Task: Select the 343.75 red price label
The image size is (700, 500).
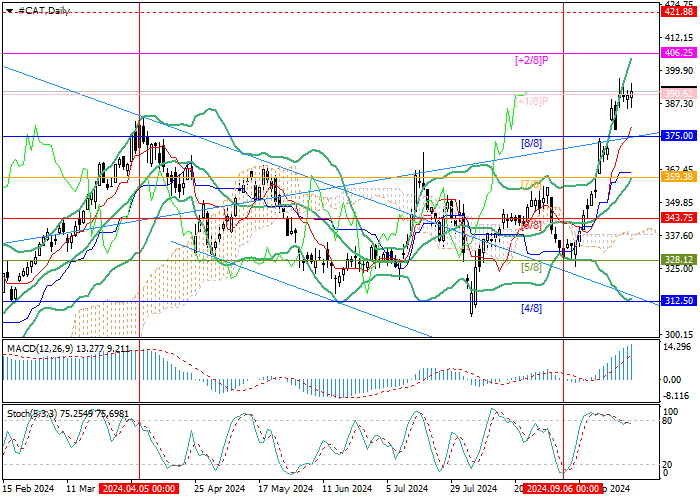Action: point(679,218)
